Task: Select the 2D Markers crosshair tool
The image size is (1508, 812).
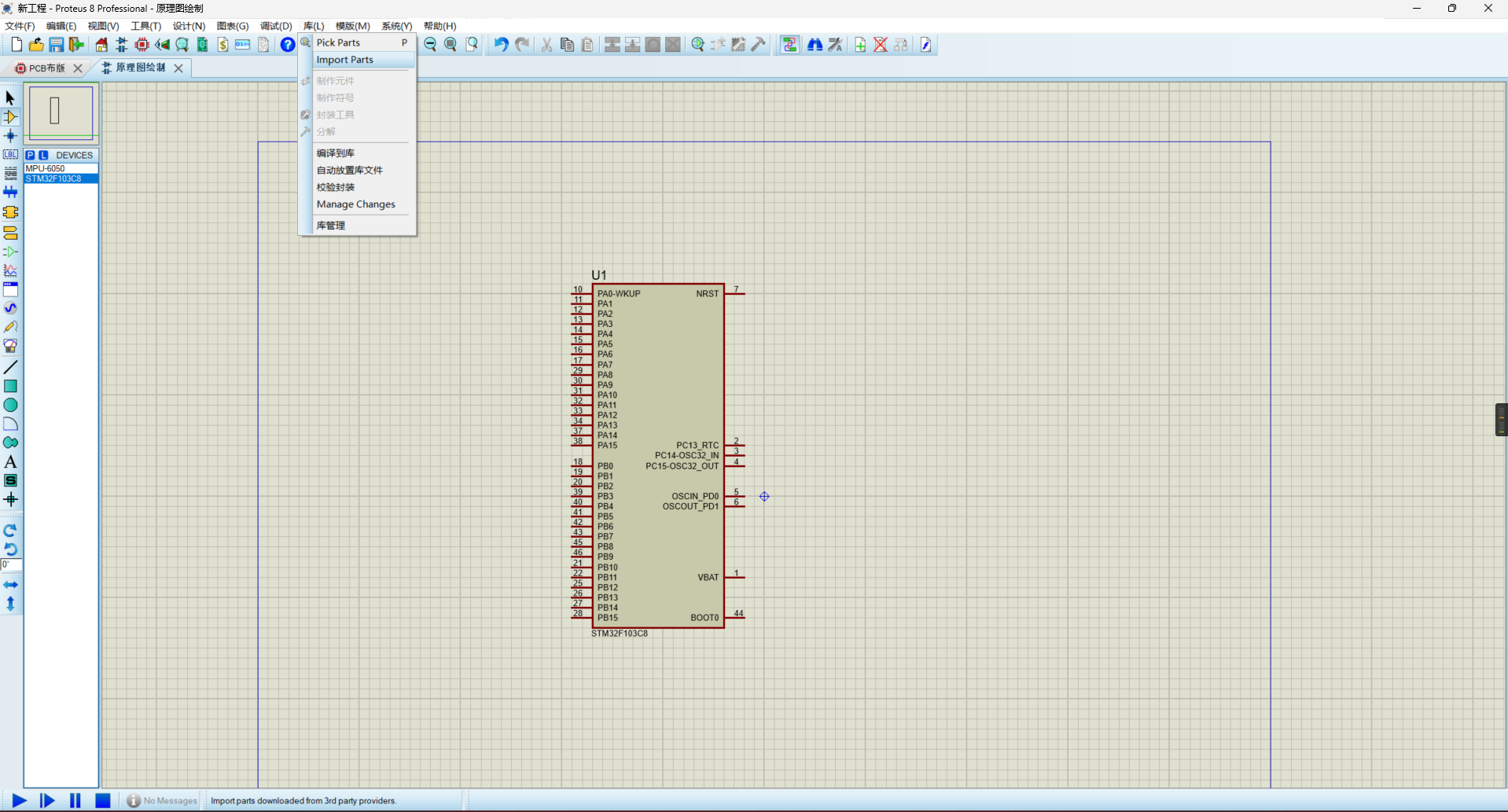Action: pyautogui.click(x=10, y=499)
